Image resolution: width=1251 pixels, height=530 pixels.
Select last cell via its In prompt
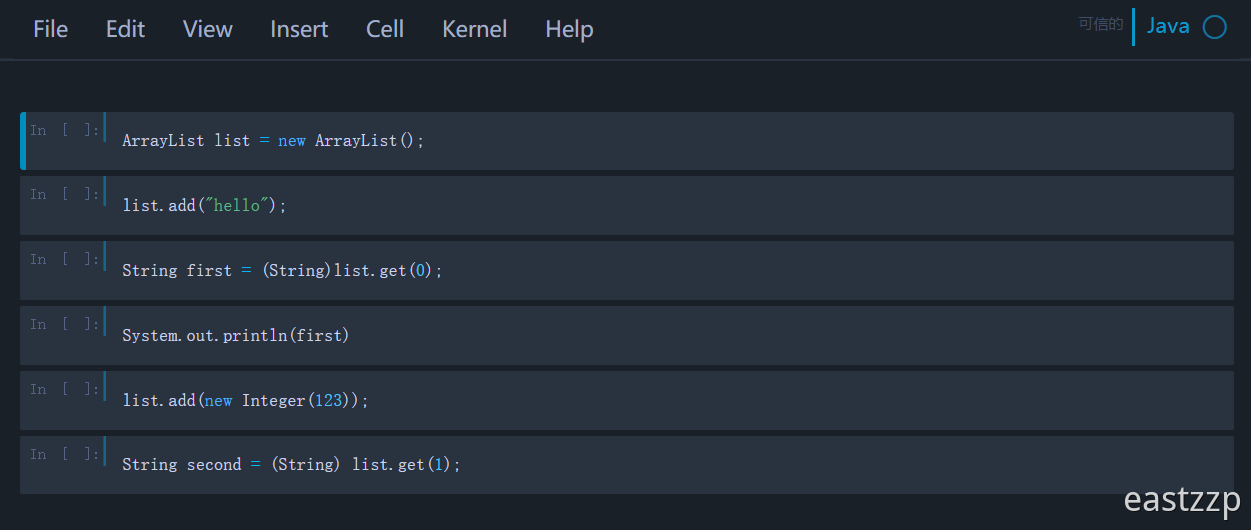(64, 455)
